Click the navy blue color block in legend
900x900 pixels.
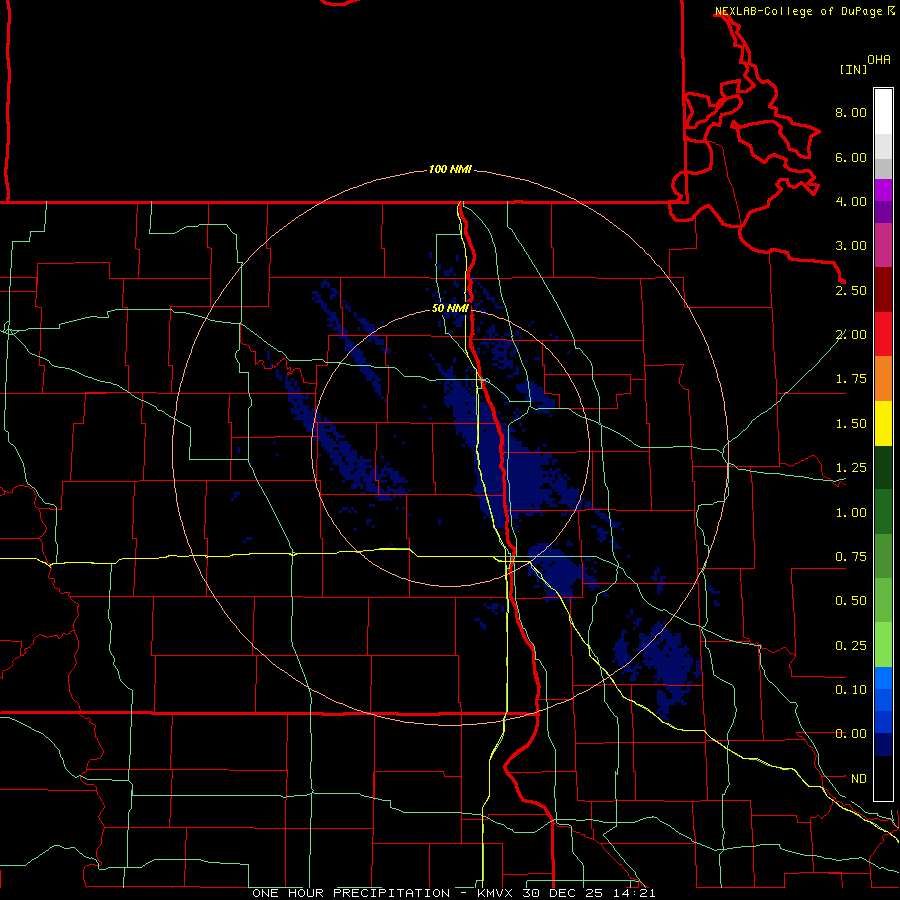883,745
